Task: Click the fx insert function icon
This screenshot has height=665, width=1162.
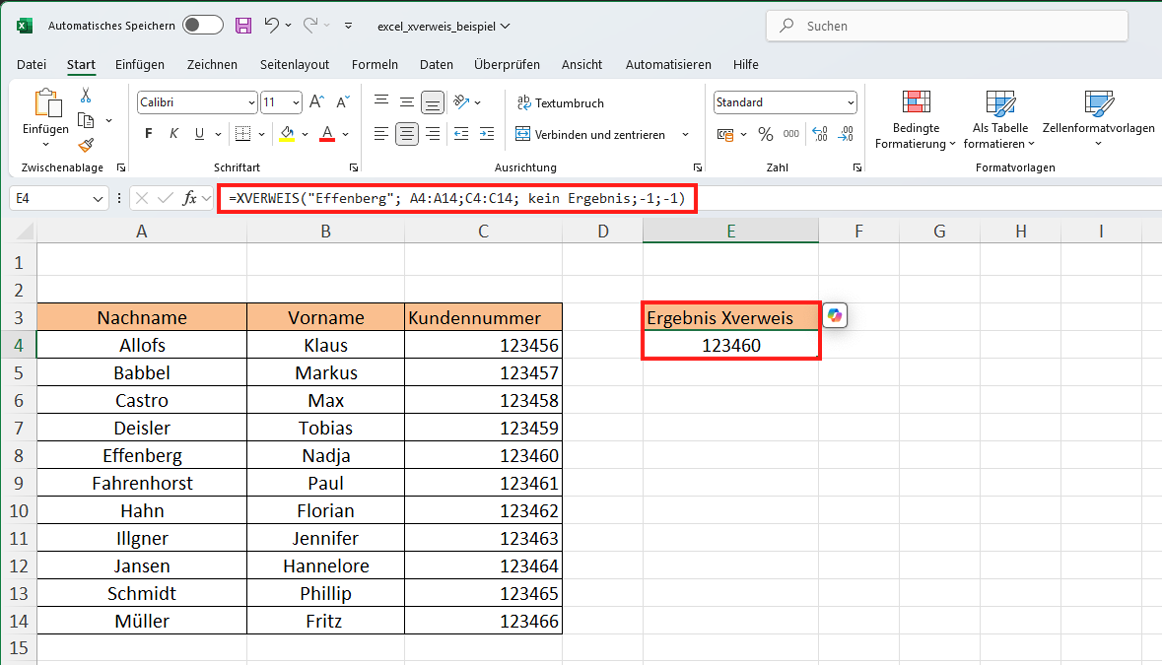Action: pos(190,198)
